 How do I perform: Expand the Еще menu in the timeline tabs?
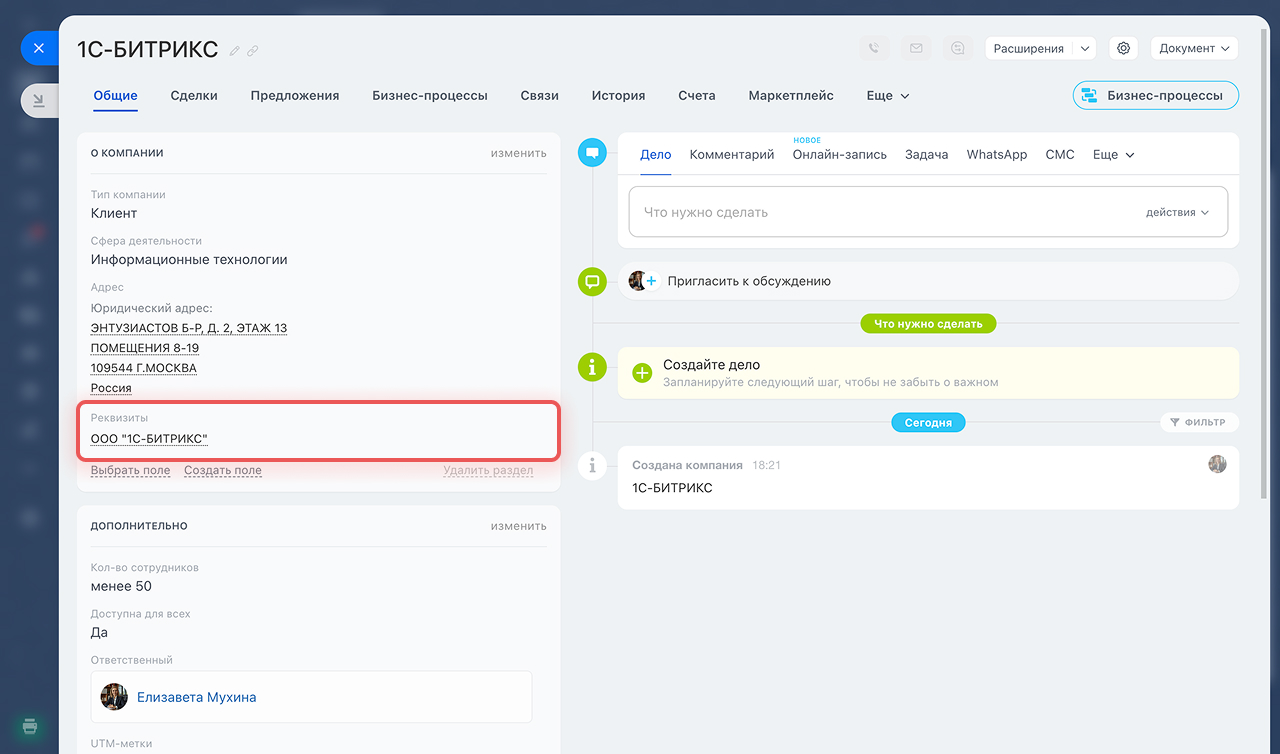coord(1114,155)
